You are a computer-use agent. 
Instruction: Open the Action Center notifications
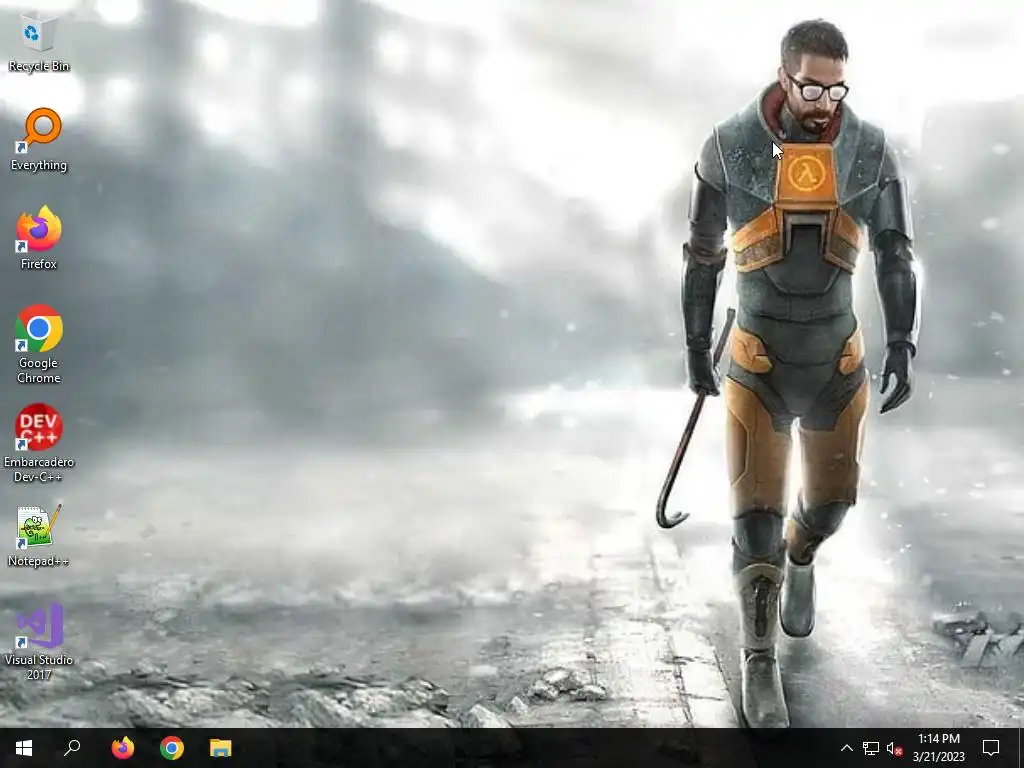point(991,748)
